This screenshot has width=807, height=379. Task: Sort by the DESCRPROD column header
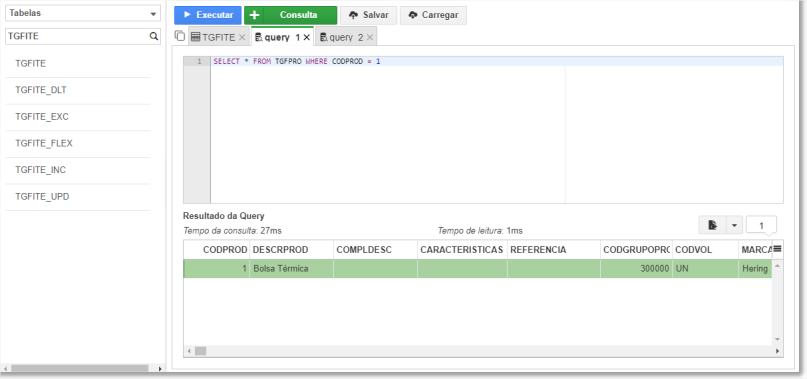[292, 250]
